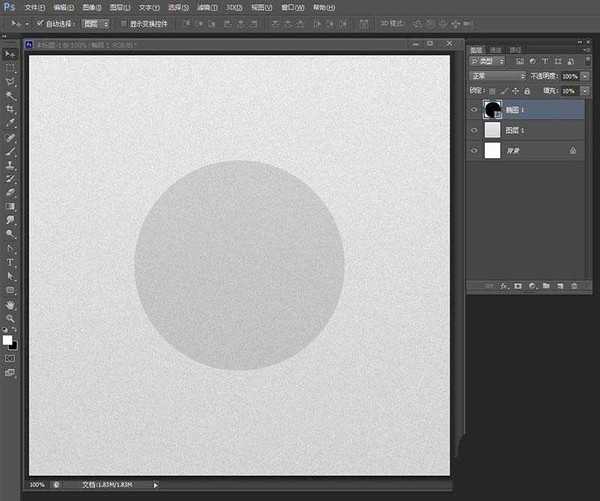Switch to the 通道 panel tab
The width and height of the screenshot is (600, 501).
(497, 49)
